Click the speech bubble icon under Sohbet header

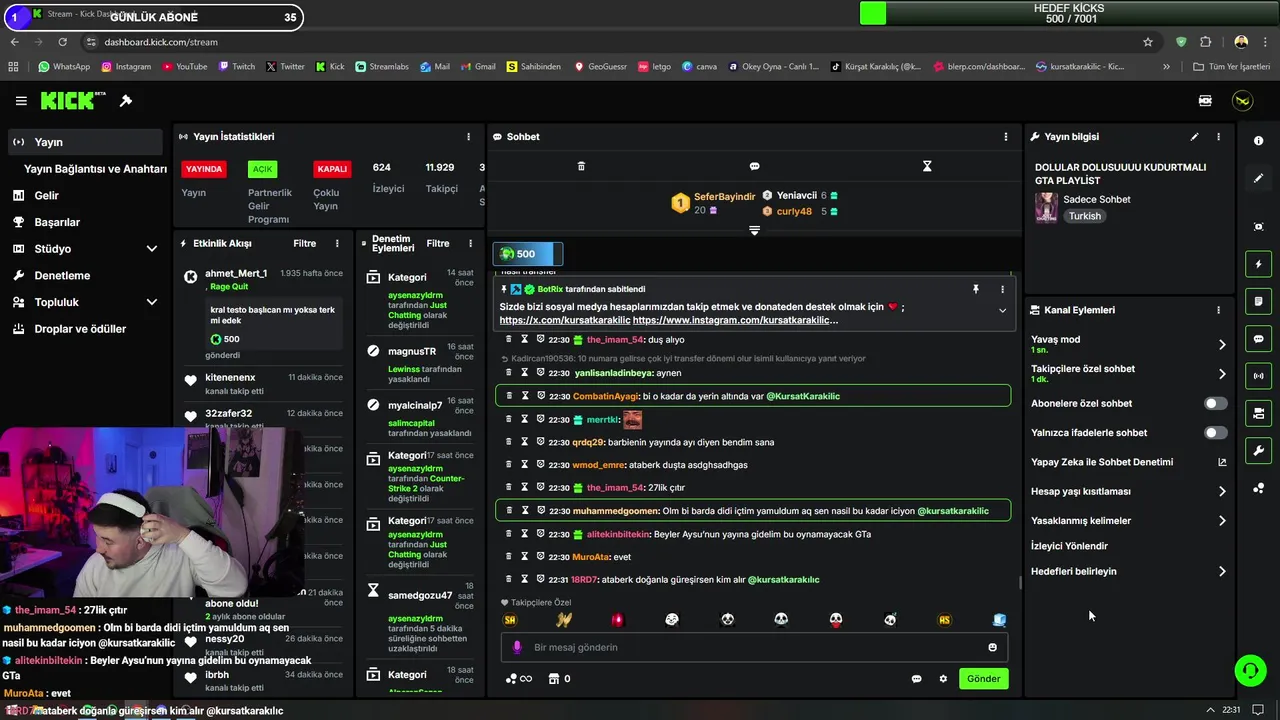coord(754,166)
